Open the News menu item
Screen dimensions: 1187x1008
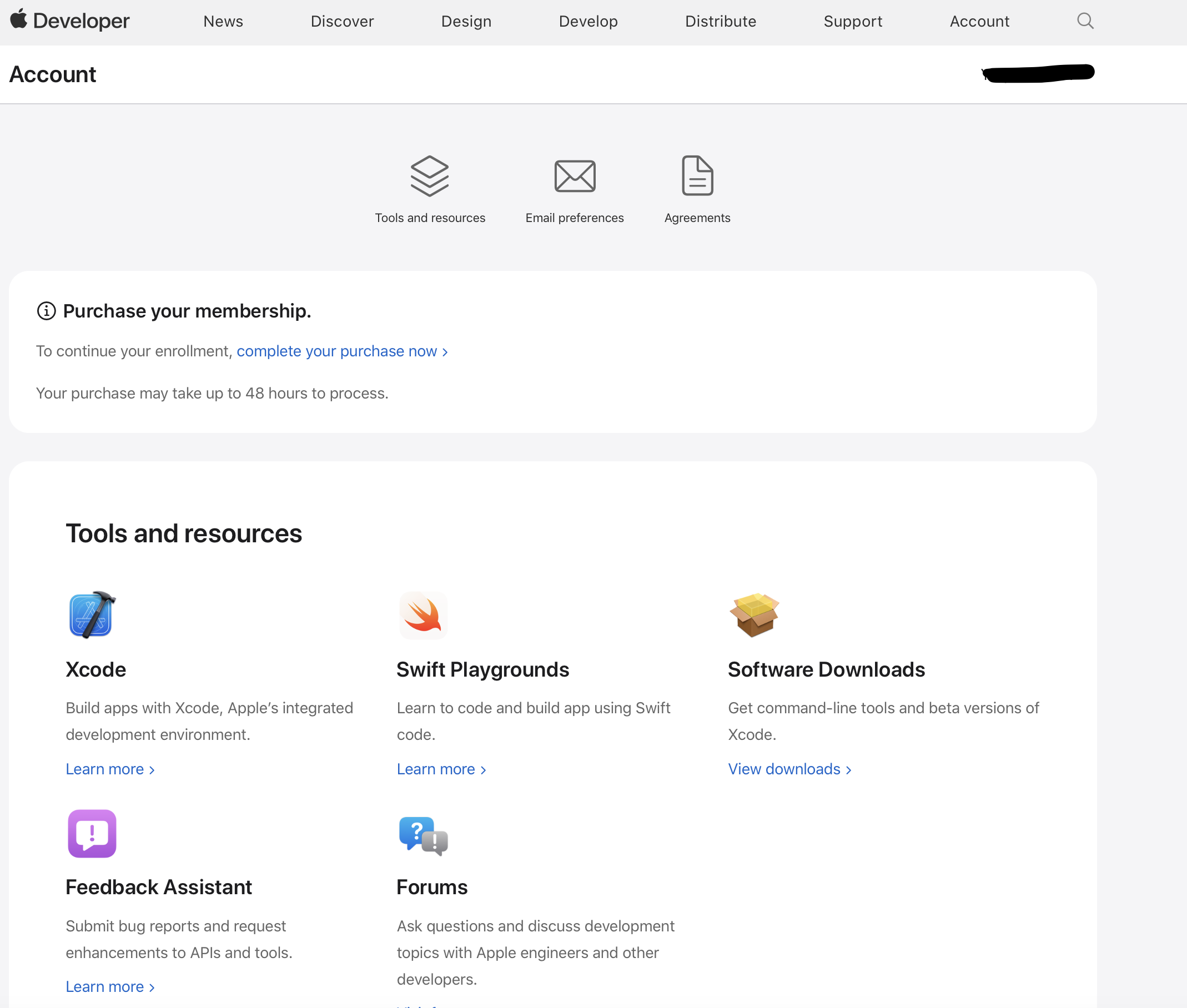(223, 22)
